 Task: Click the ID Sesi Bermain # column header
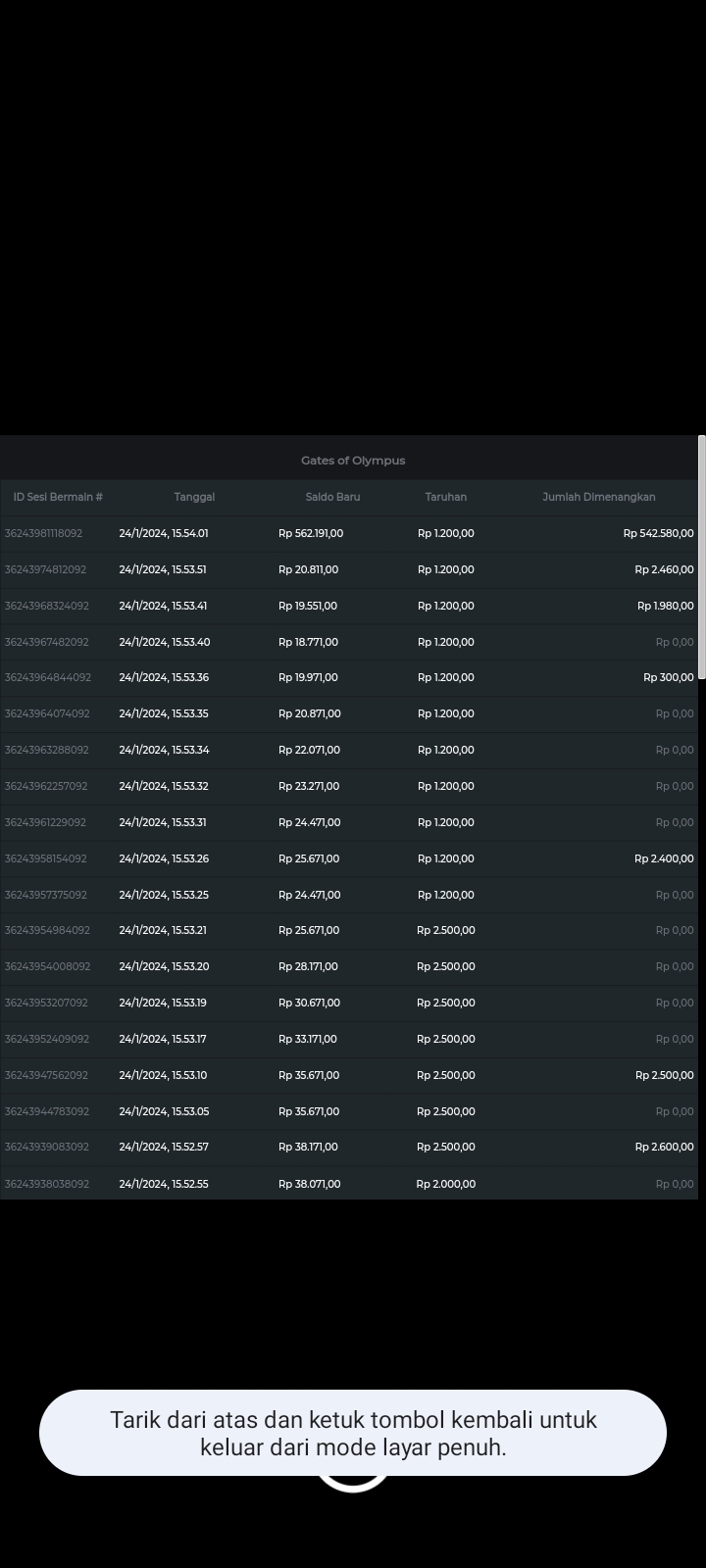58,497
